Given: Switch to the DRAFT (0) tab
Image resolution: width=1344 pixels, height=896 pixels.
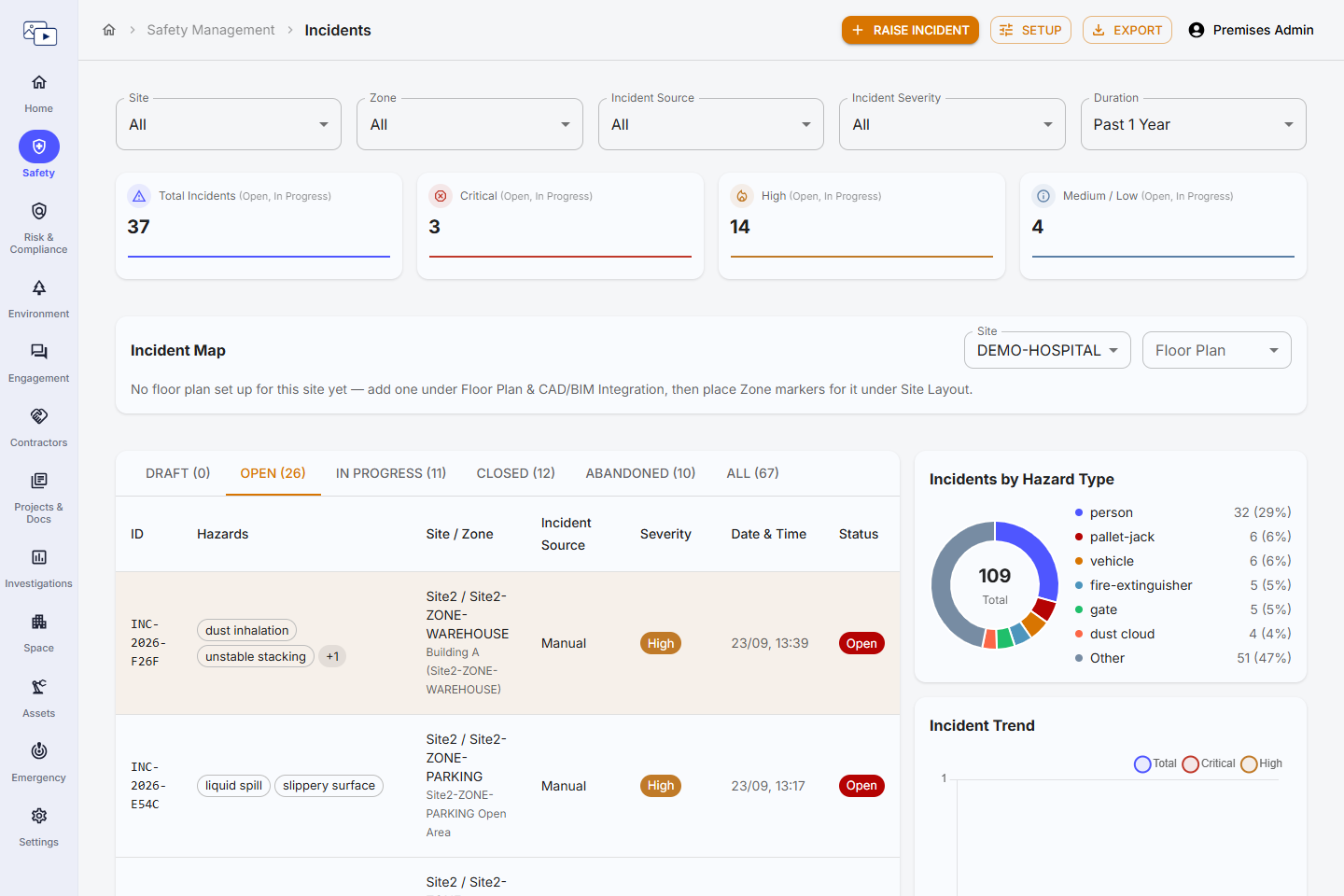Looking at the screenshot, I should click(x=178, y=473).
